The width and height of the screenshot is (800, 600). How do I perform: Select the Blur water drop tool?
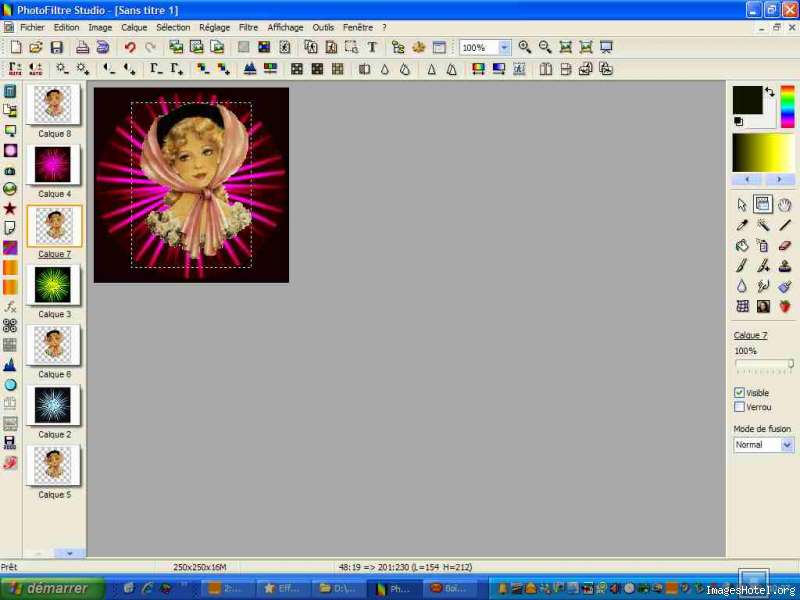(742, 286)
